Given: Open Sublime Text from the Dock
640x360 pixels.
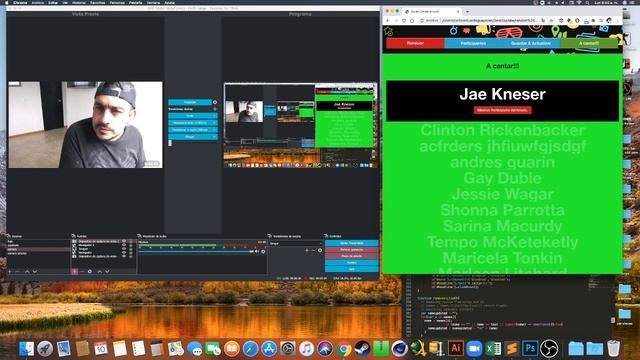Looking at the screenshot, I should point(511,349).
